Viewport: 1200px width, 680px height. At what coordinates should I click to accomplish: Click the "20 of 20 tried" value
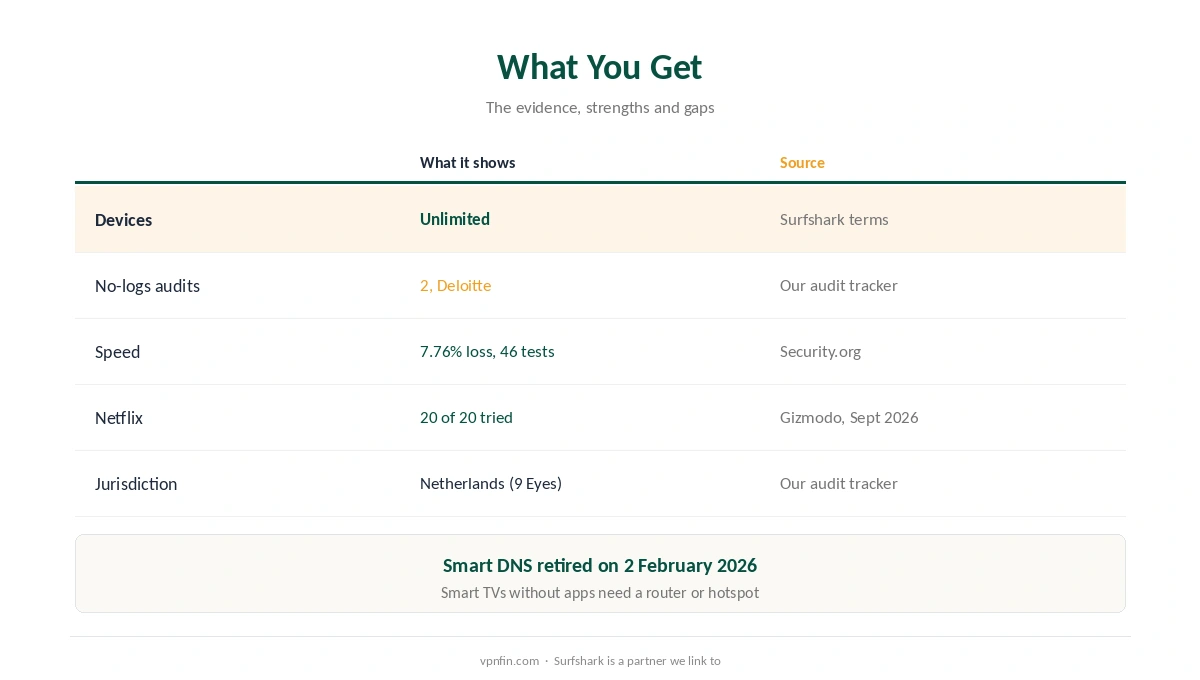(x=466, y=417)
